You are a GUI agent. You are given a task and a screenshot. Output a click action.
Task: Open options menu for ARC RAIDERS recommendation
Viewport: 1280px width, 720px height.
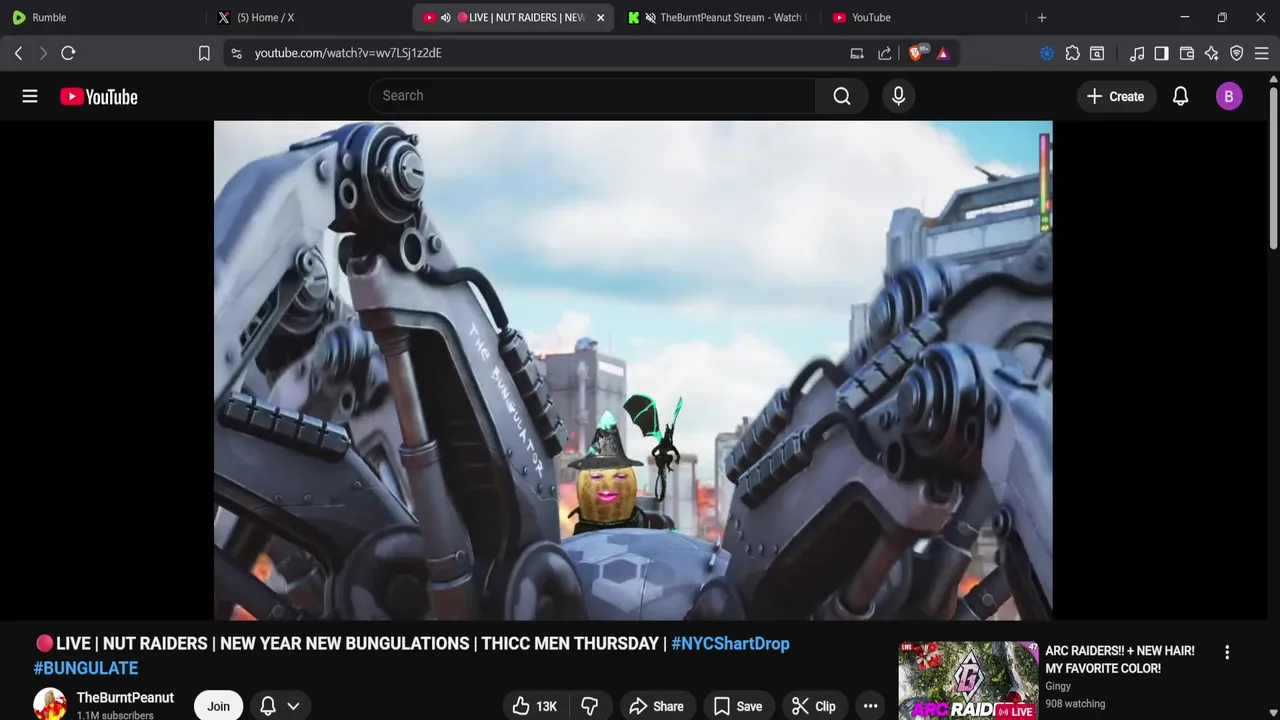[1227, 652]
